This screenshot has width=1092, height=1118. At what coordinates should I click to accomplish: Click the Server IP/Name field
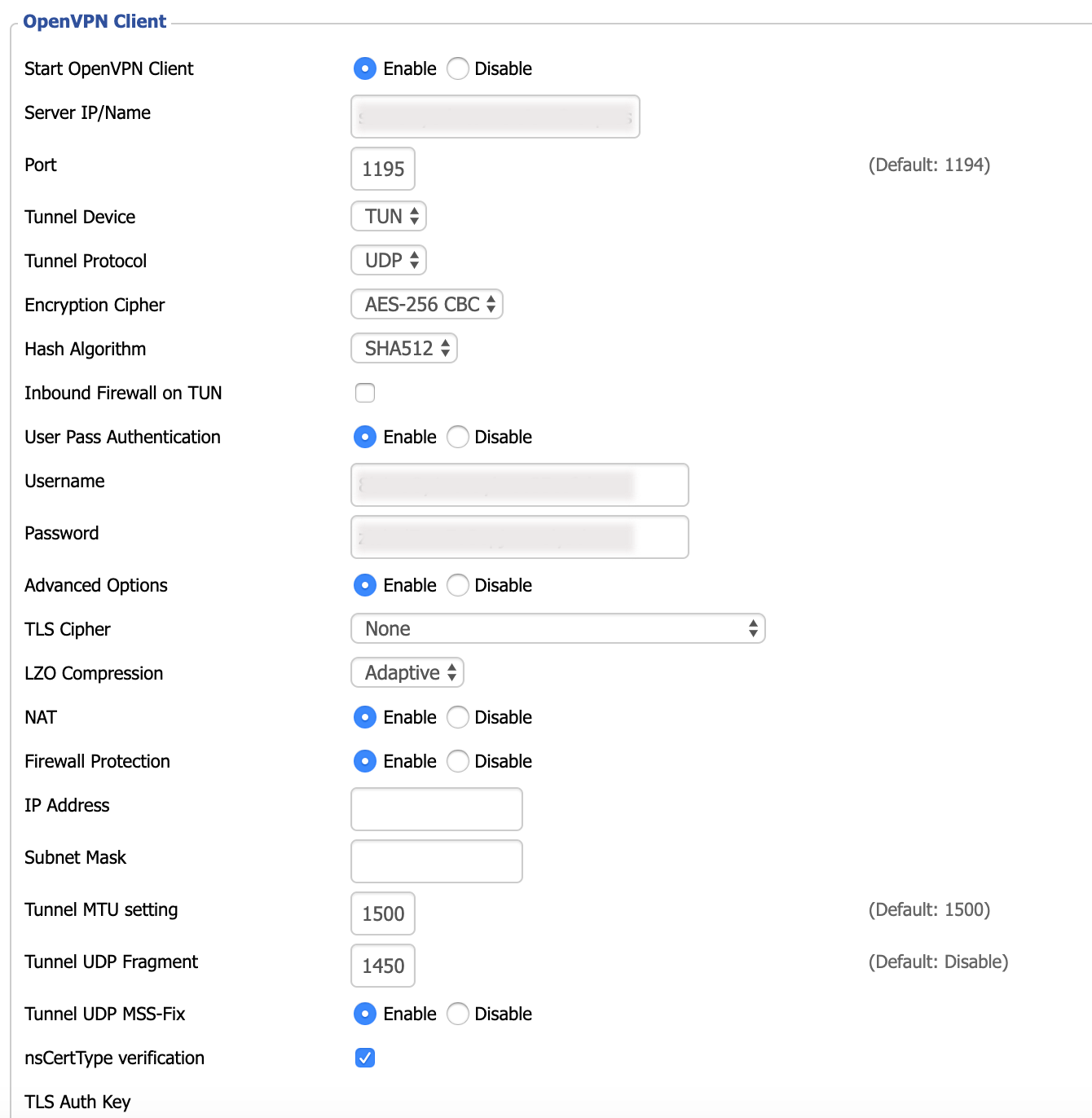[495, 117]
